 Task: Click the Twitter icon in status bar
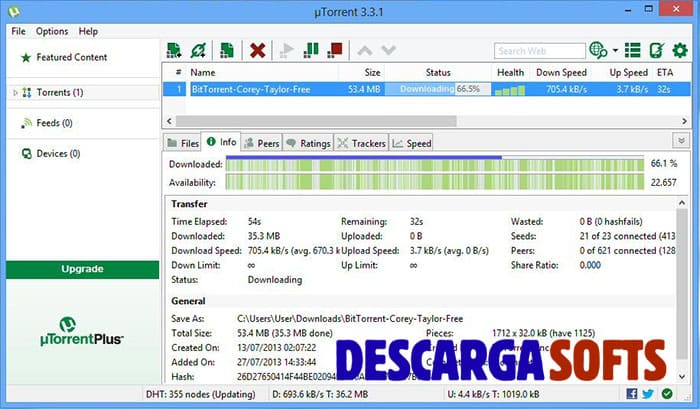[x=648, y=394]
